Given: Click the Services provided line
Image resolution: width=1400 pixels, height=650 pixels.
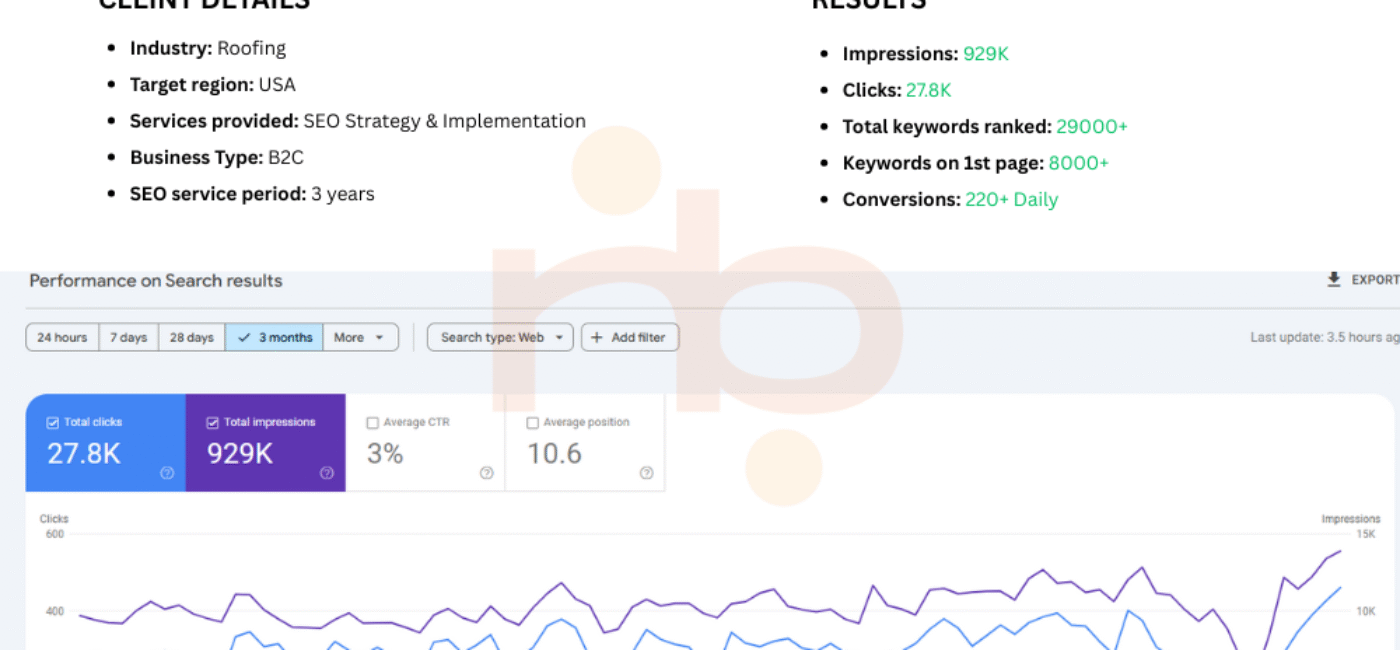Looking at the screenshot, I should (x=358, y=121).
